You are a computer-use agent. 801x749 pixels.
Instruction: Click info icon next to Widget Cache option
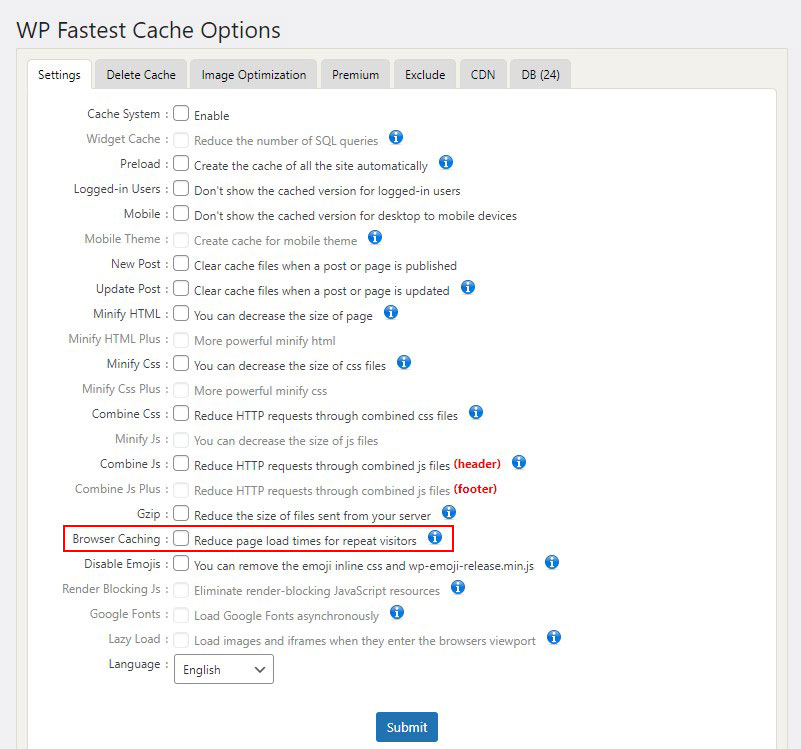coord(396,137)
